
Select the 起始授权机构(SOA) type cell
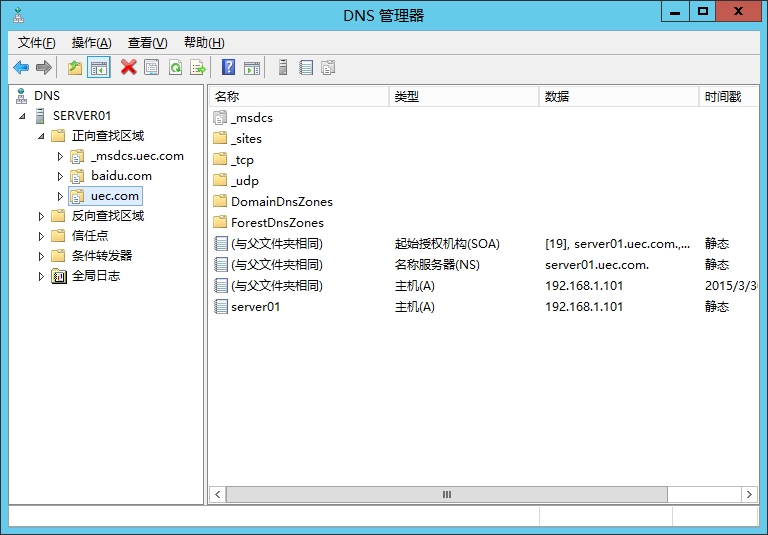point(447,244)
